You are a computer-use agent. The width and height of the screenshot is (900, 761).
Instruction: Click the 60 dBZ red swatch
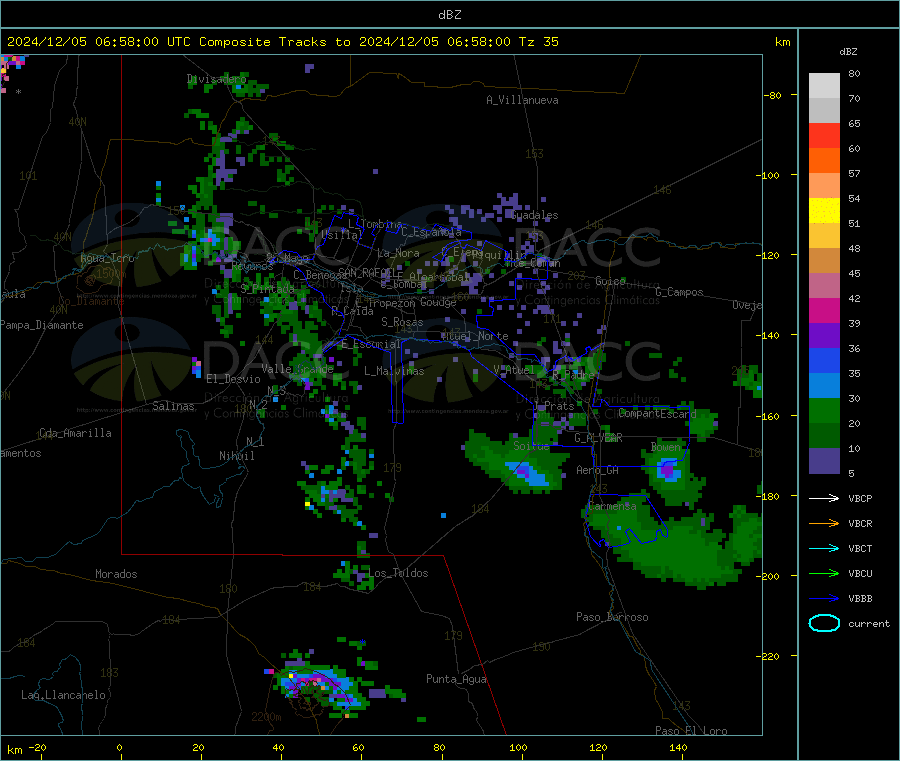click(824, 135)
